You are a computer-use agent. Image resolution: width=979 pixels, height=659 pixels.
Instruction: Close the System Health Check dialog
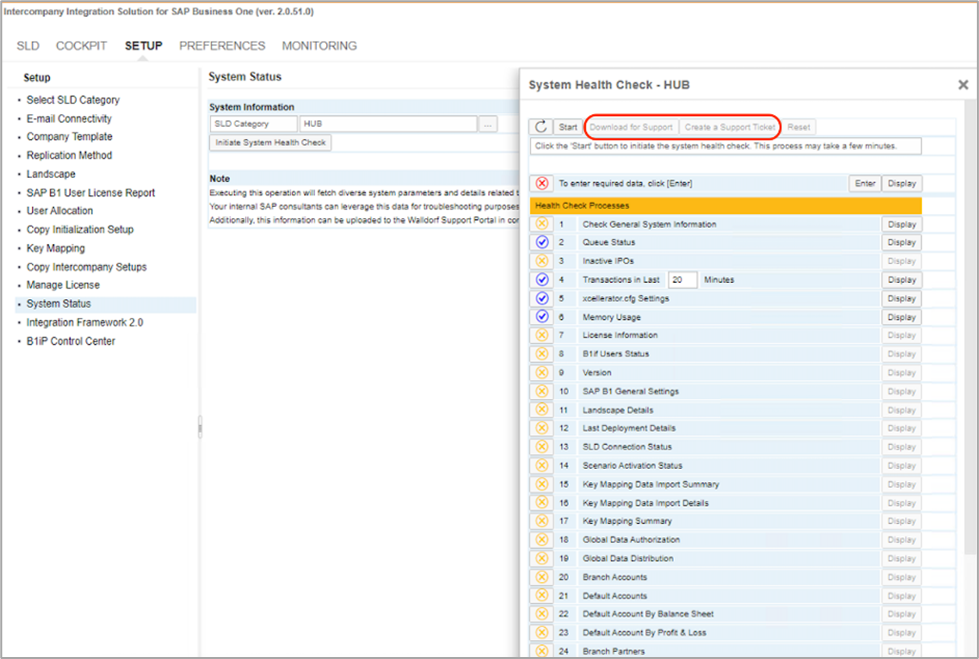[x=963, y=86]
